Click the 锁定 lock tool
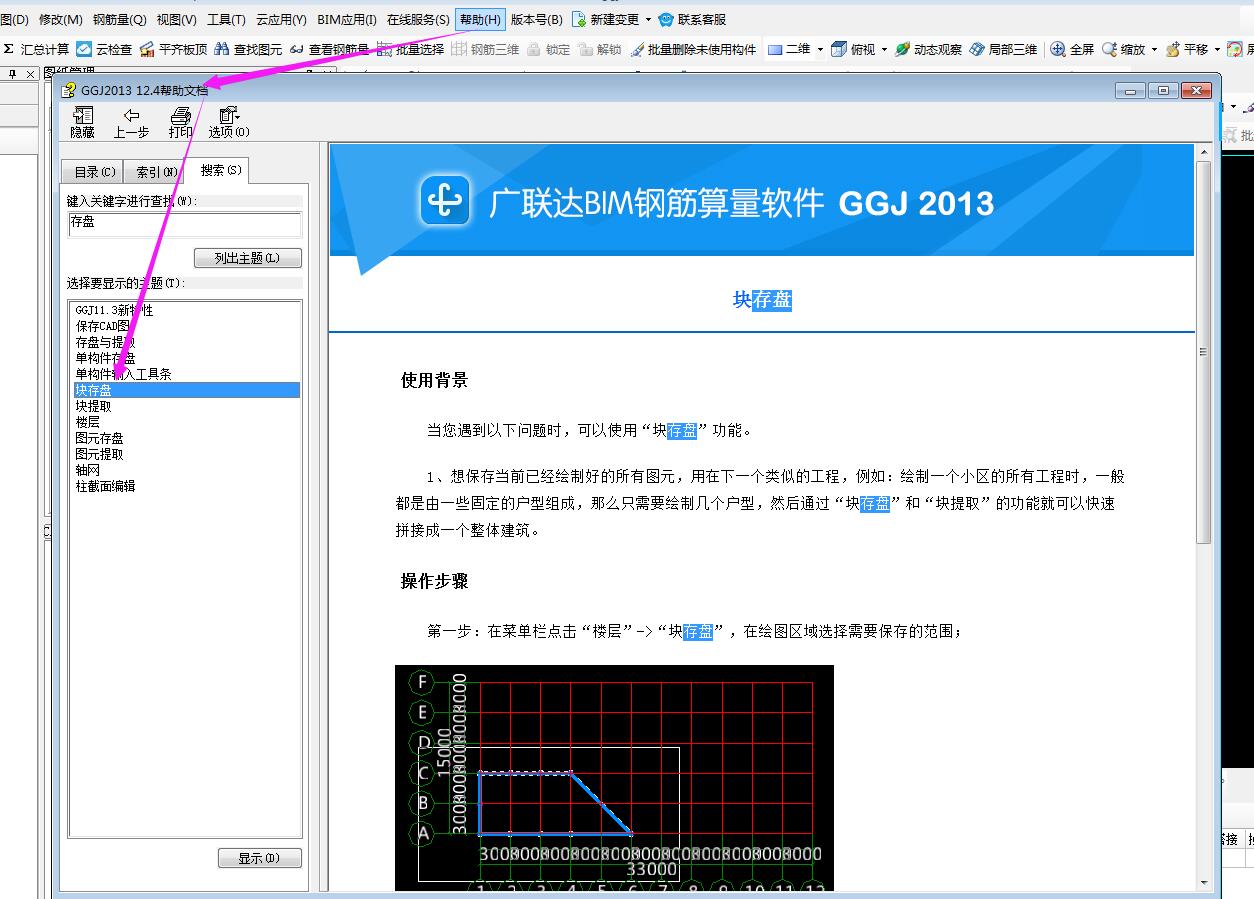The height and width of the screenshot is (899, 1254). 548,49
